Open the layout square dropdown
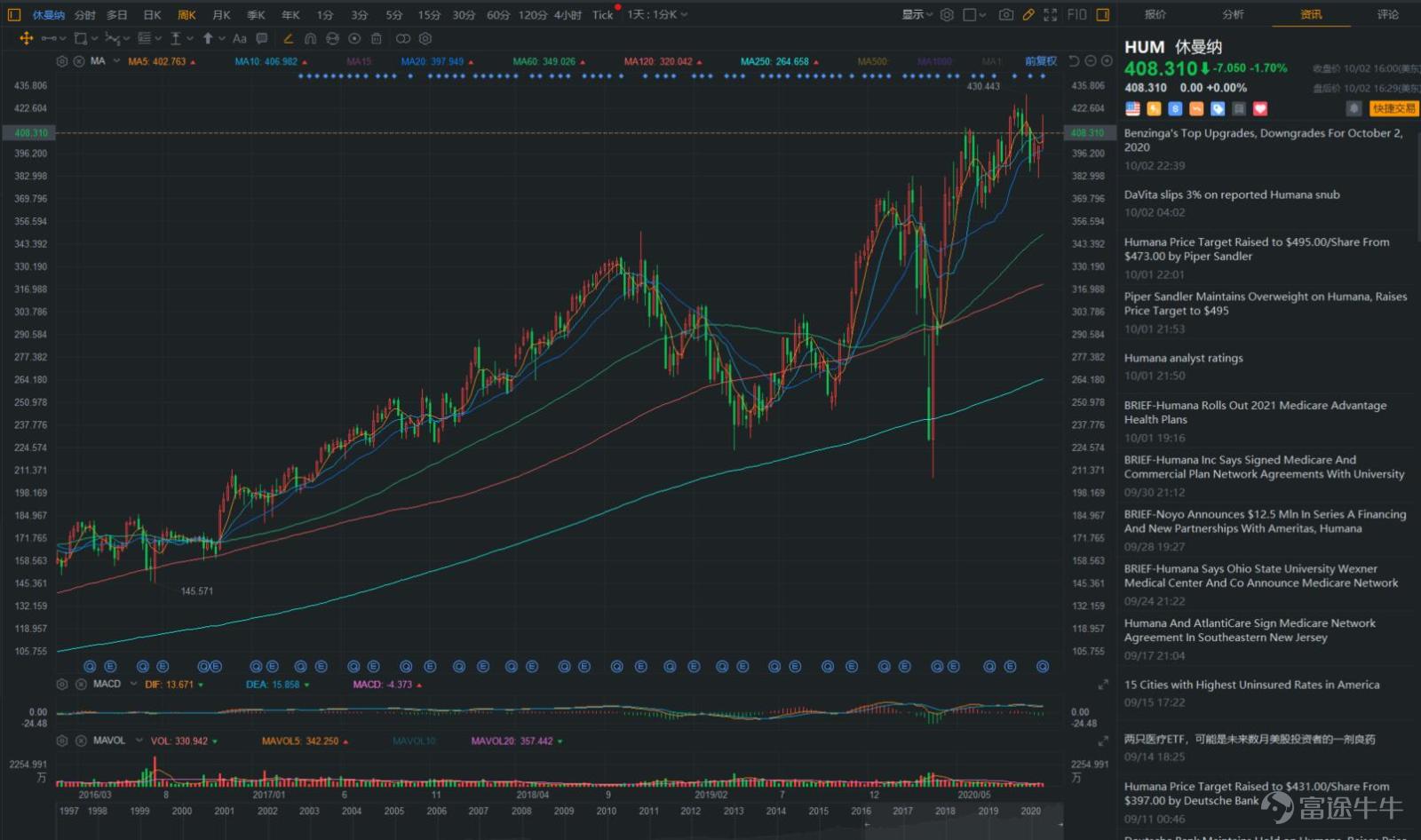The height and width of the screenshot is (840, 1421). coord(974,14)
